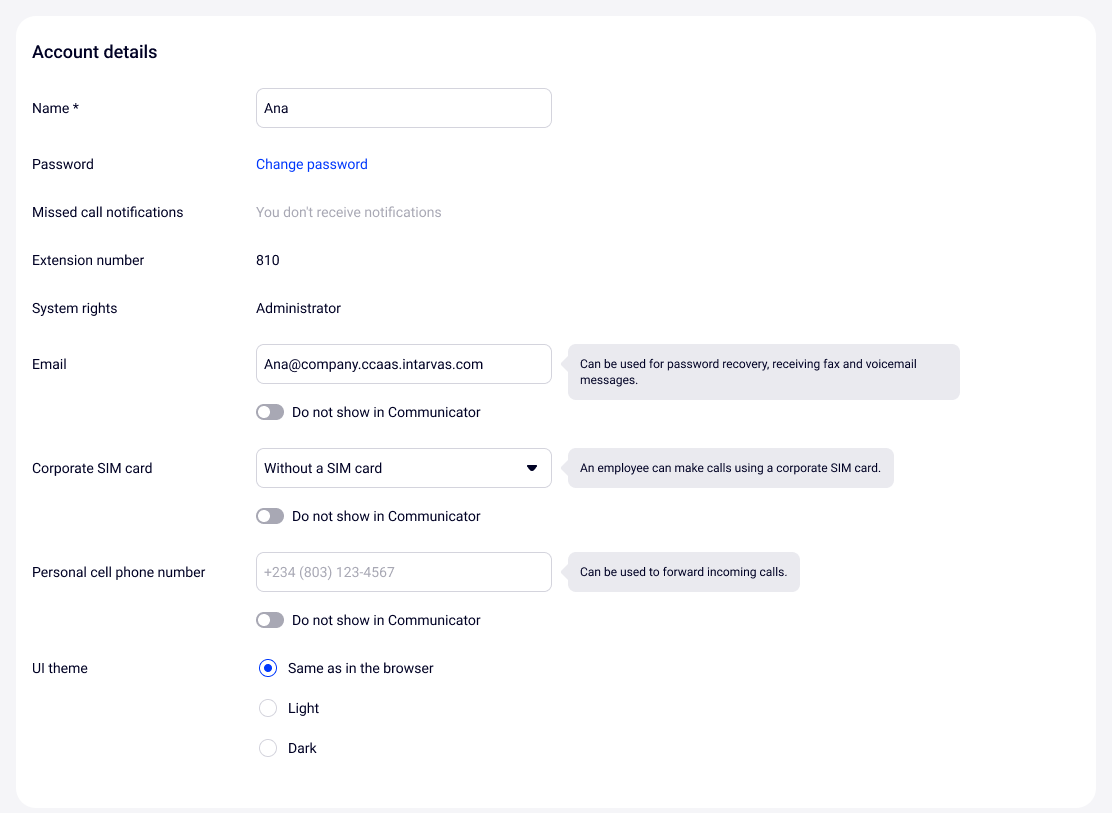
Task: Choose the Dark UI theme radio button
Action: 268,748
